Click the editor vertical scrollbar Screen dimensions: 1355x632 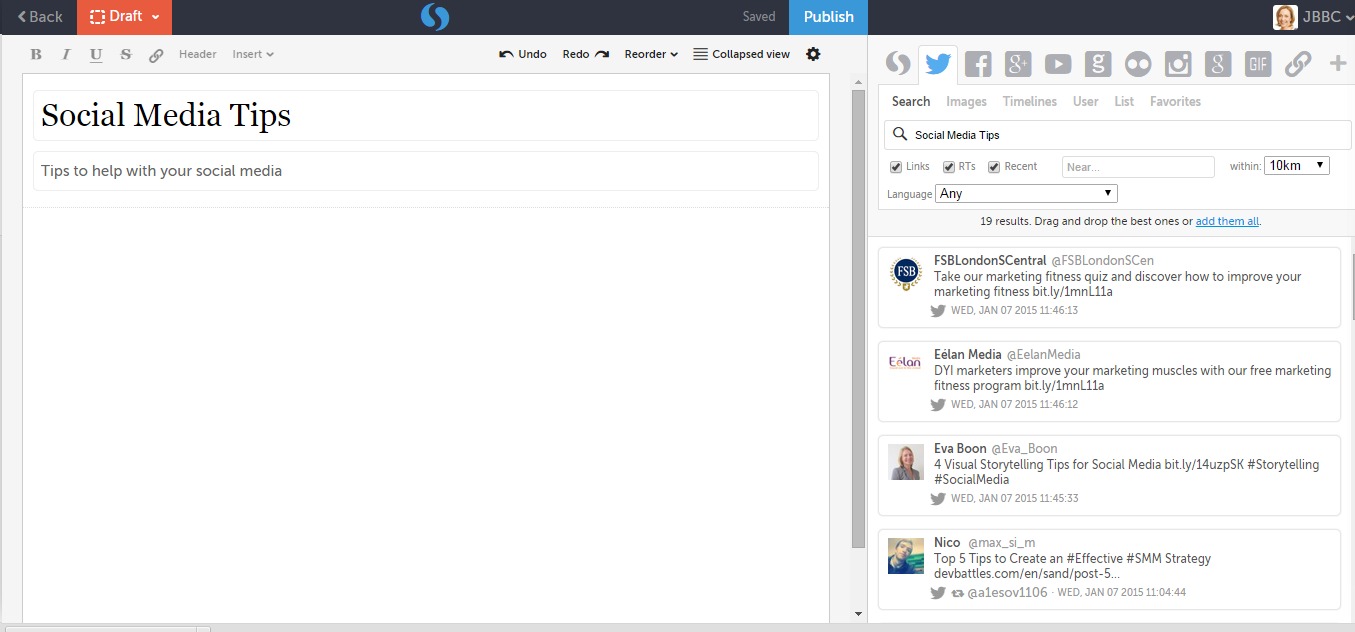[x=858, y=318]
